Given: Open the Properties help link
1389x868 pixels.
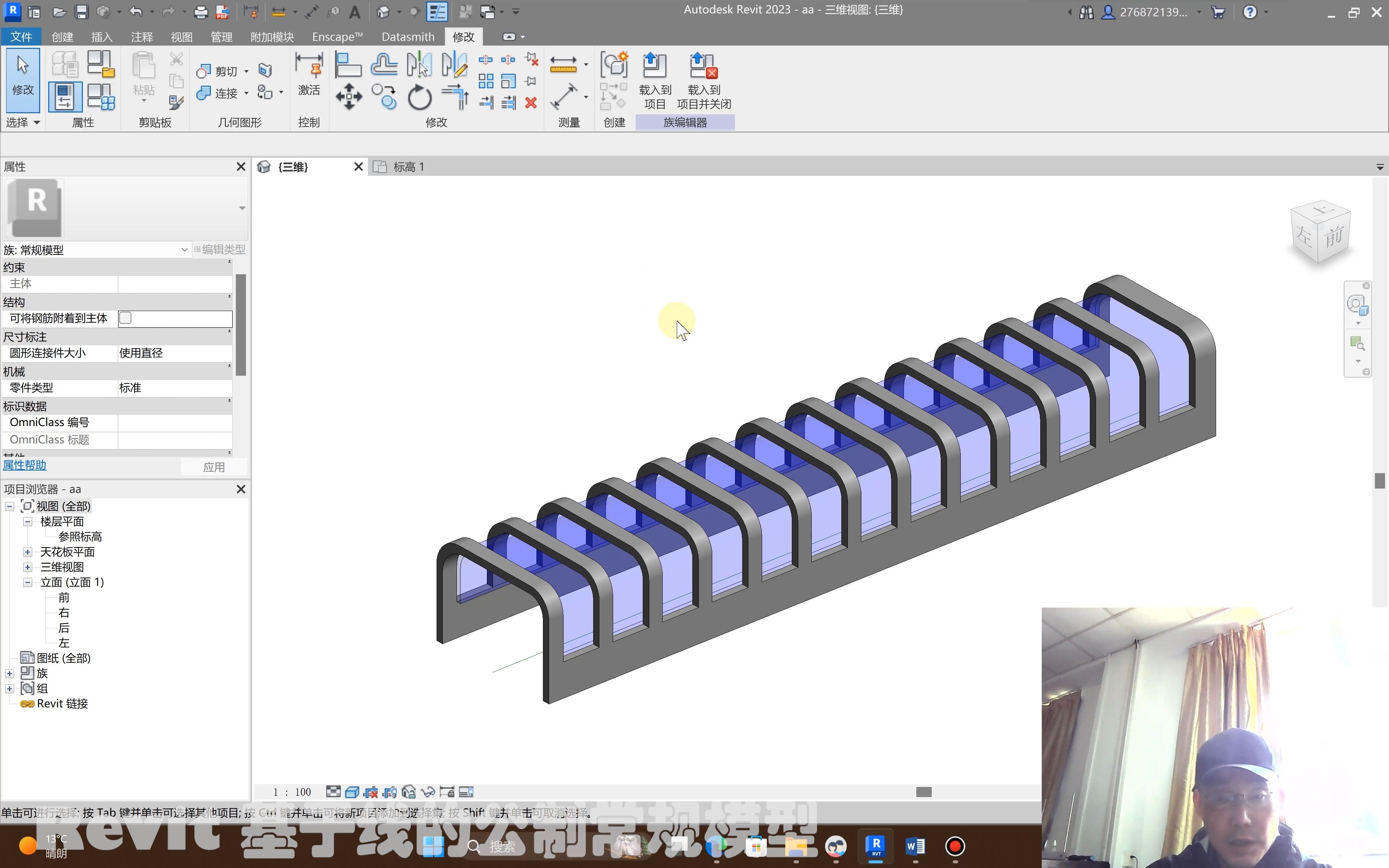Looking at the screenshot, I should tap(25, 465).
